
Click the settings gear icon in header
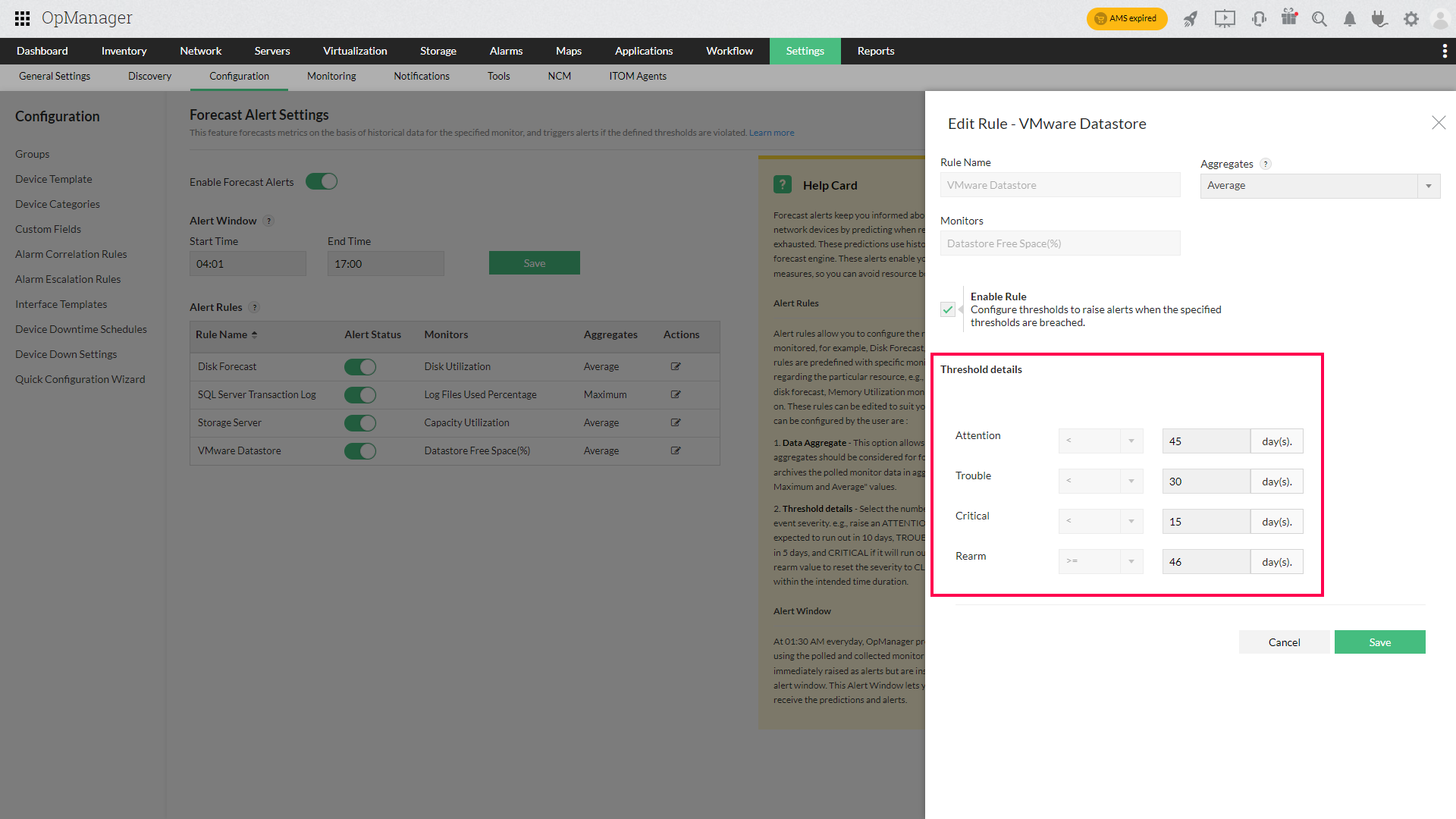coord(1410,19)
